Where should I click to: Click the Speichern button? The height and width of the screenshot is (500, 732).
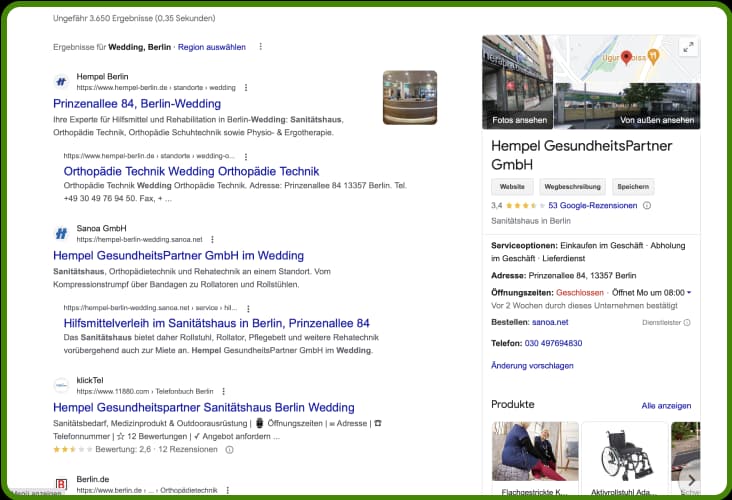(633, 187)
